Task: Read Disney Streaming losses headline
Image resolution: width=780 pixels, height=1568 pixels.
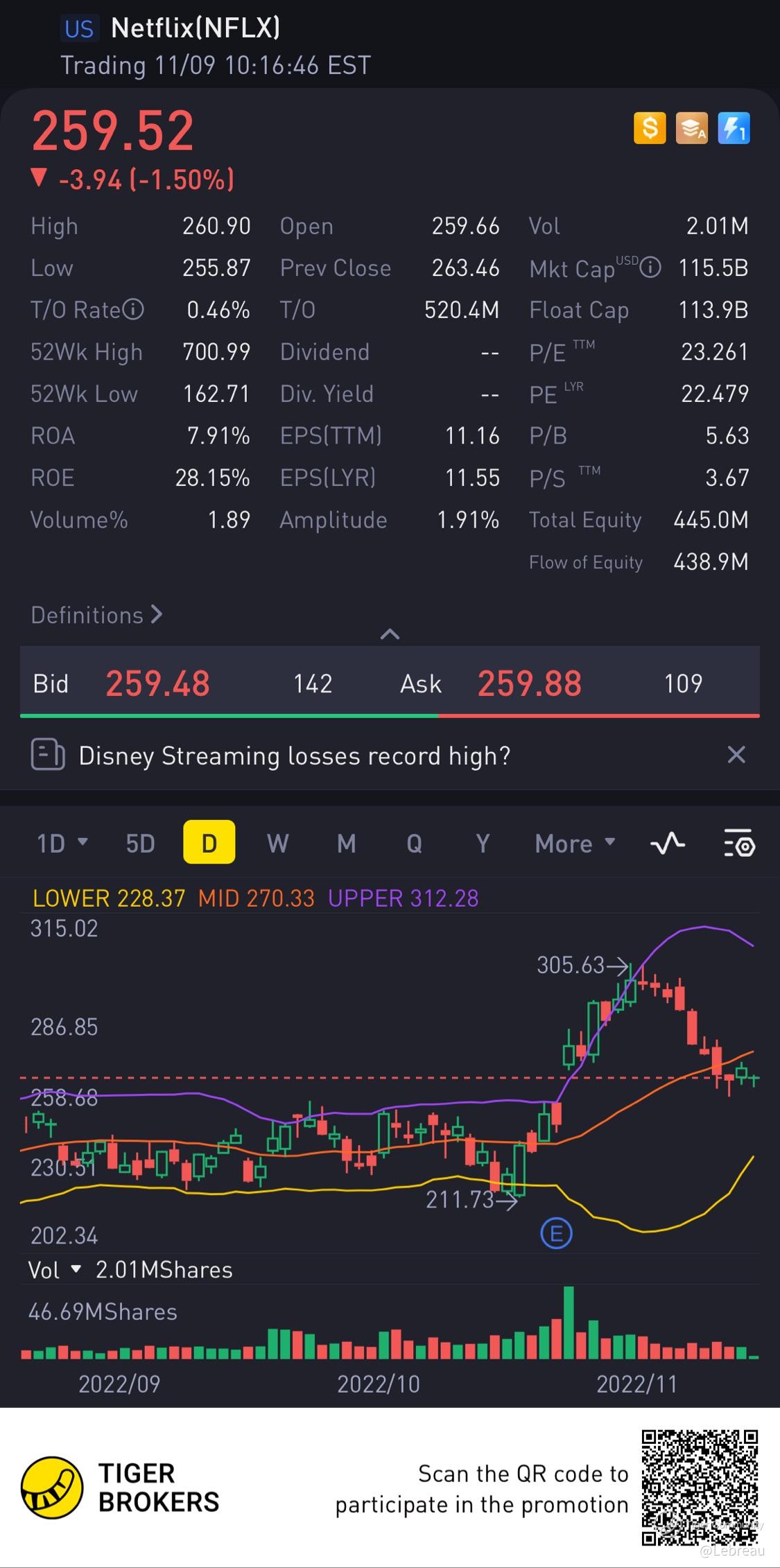Action: pyautogui.click(x=295, y=756)
